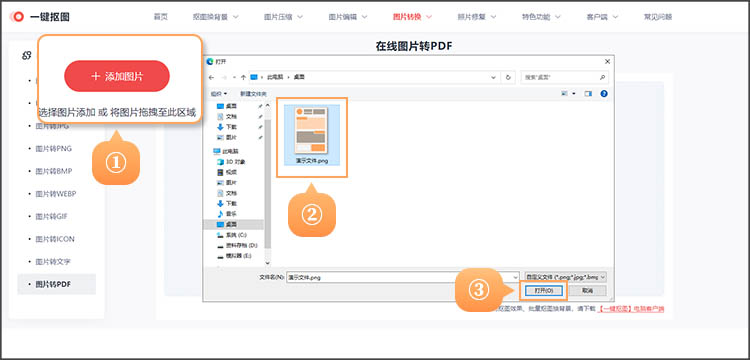Image resolution: width=750 pixels, height=360 pixels.
Task: Open the 电脑客户端 download link
Action: click(x=631, y=309)
